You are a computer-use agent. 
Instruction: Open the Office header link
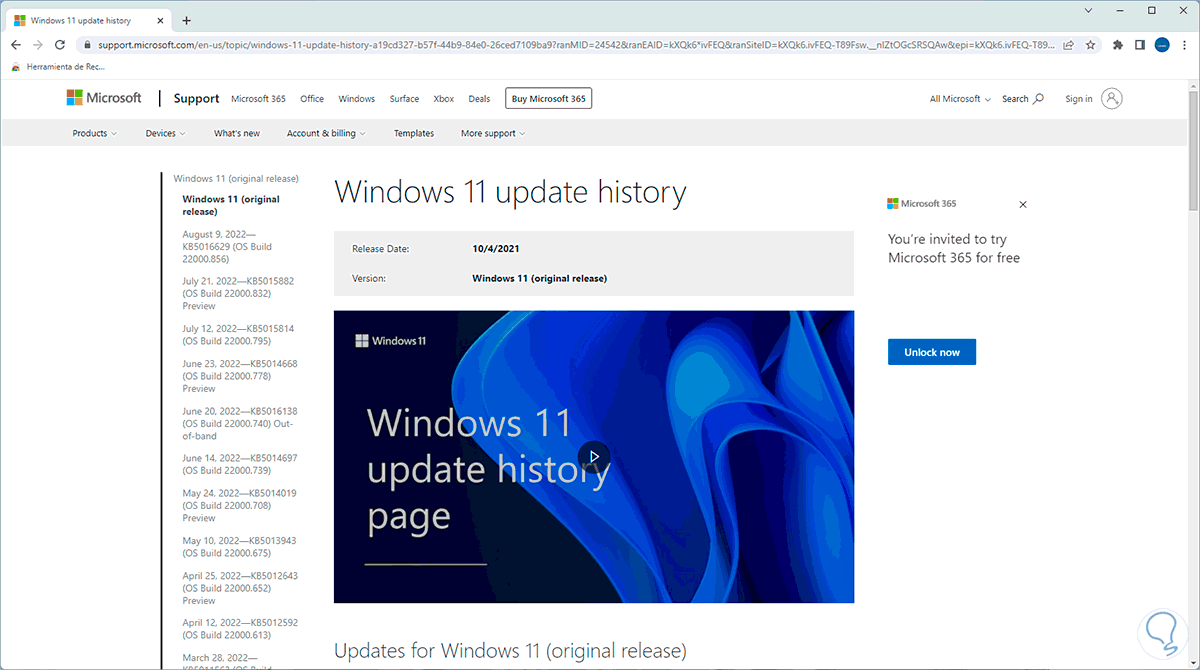pyautogui.click(x=312, y=99)
